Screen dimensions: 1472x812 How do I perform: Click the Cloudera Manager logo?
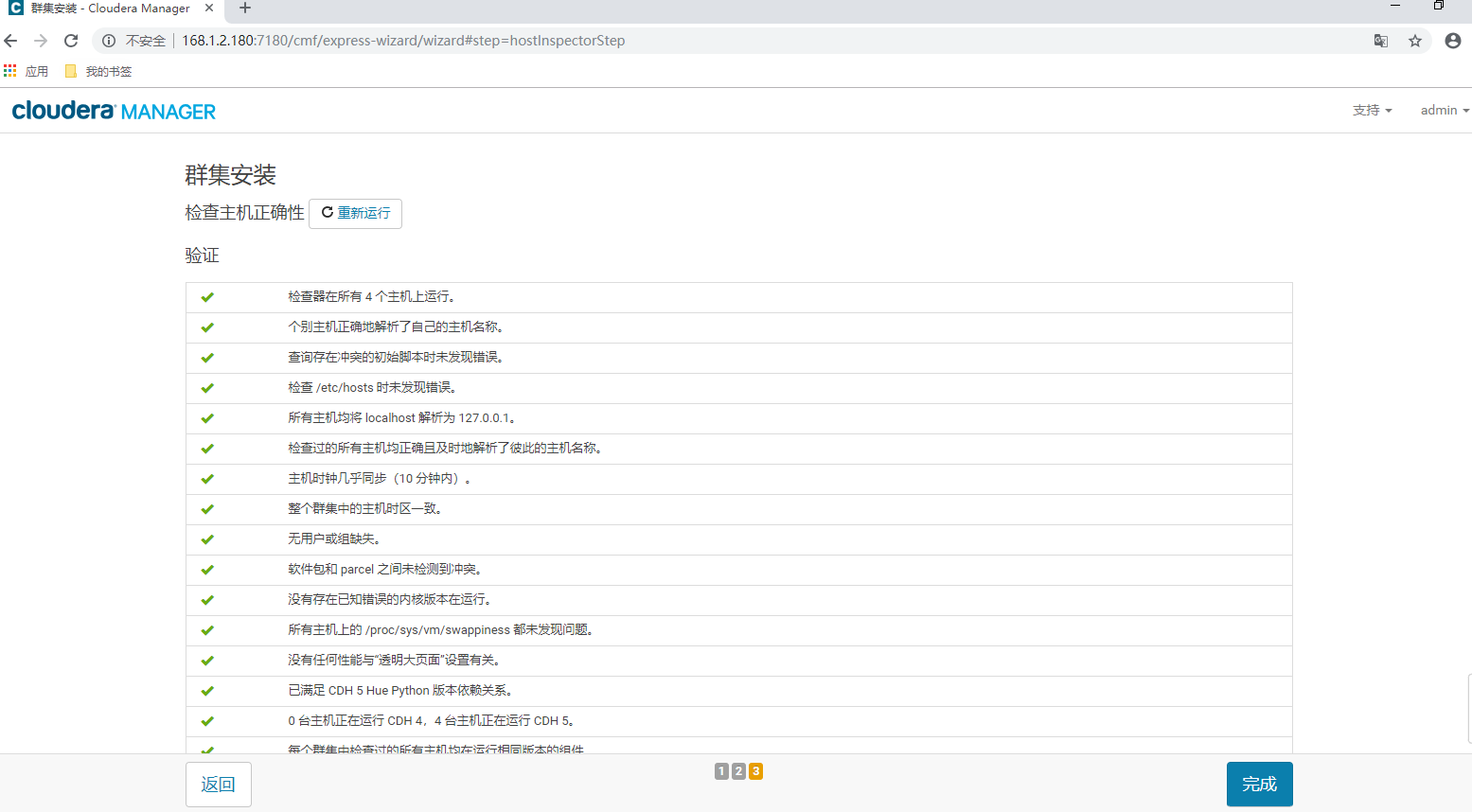(x=114, y=111)
